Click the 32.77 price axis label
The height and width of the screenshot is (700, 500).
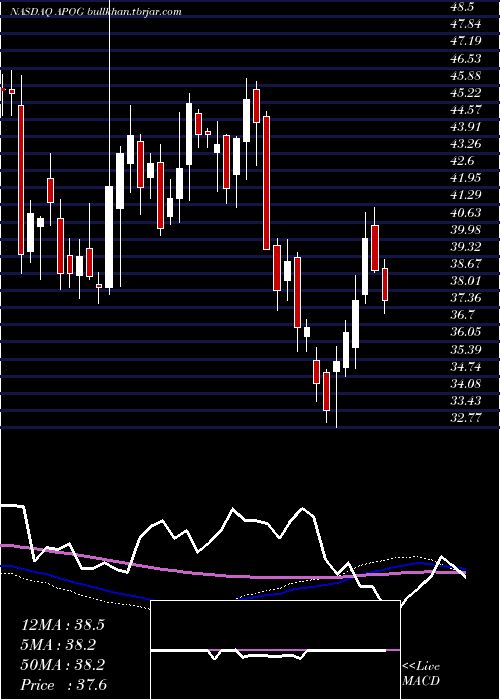point(467,418)
